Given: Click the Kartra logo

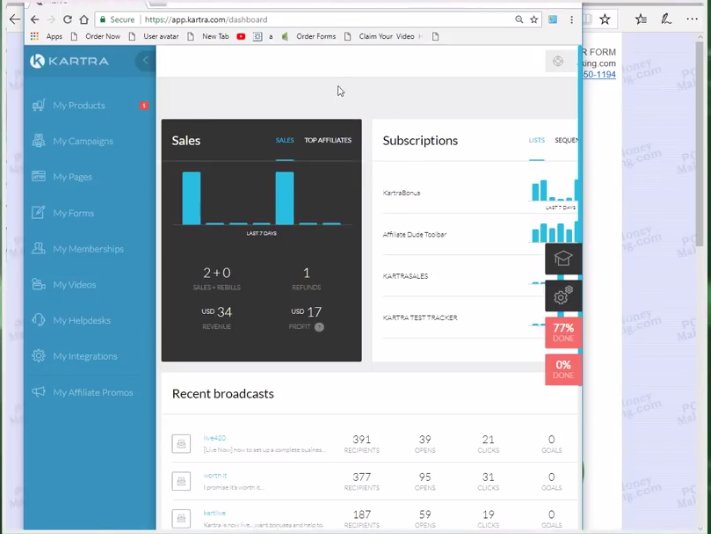Looking at the screenshot, I should pyautogui.click(x=69, y=61).
